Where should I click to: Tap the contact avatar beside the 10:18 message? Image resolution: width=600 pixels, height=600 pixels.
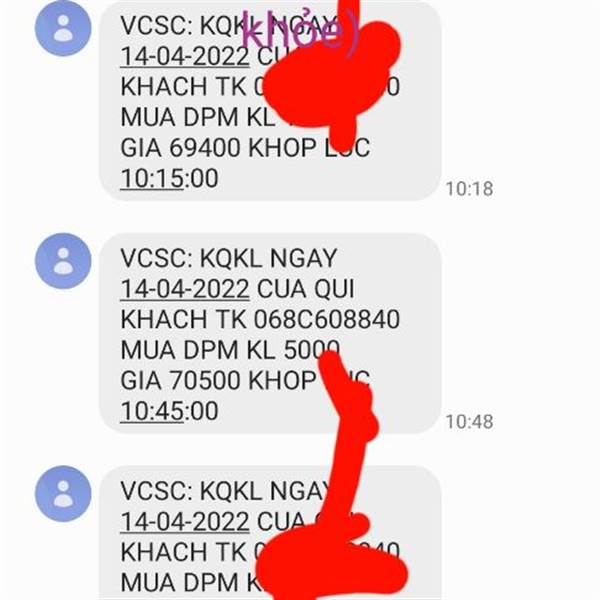coord(63,28)
